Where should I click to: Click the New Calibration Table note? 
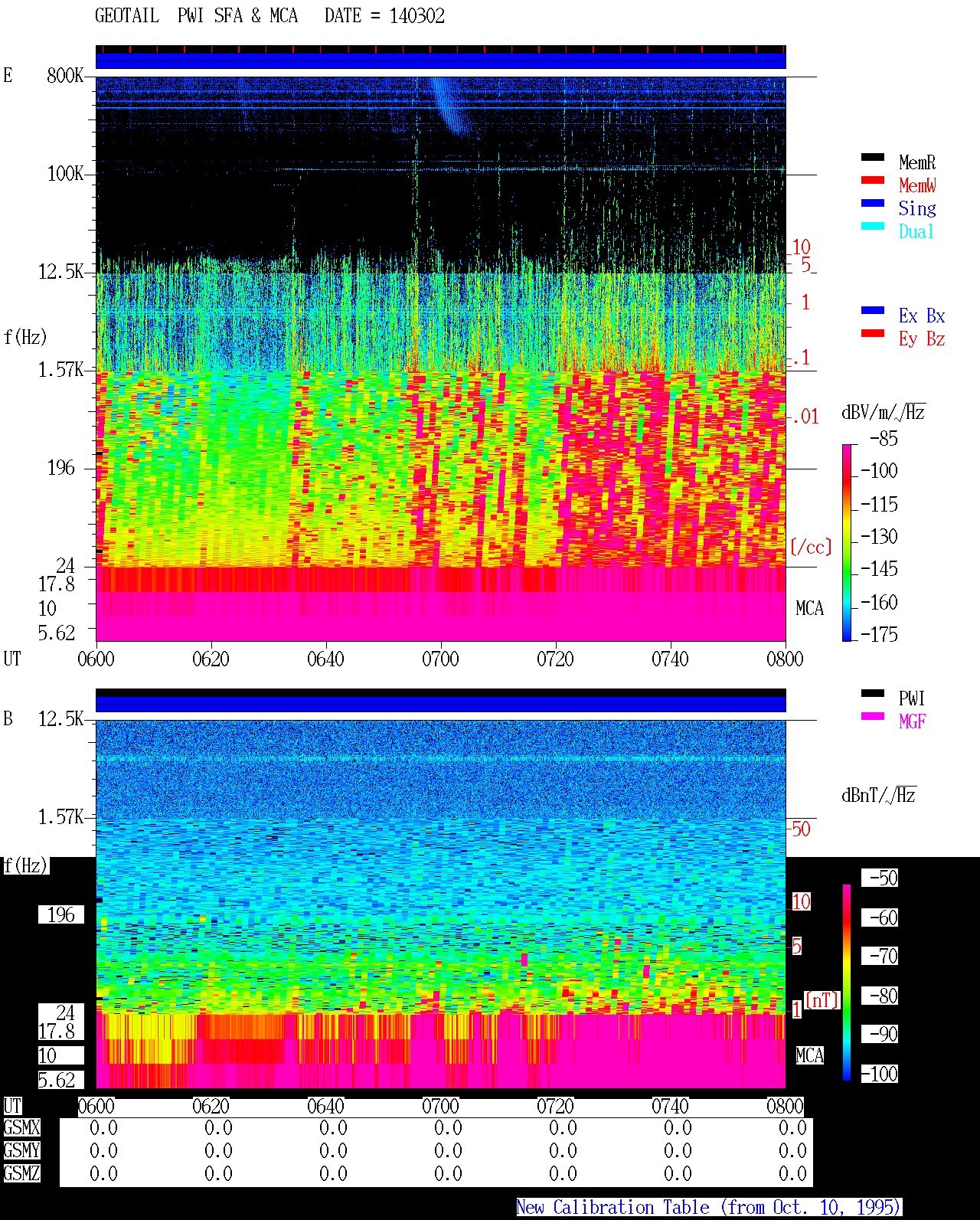(709, 1207)
